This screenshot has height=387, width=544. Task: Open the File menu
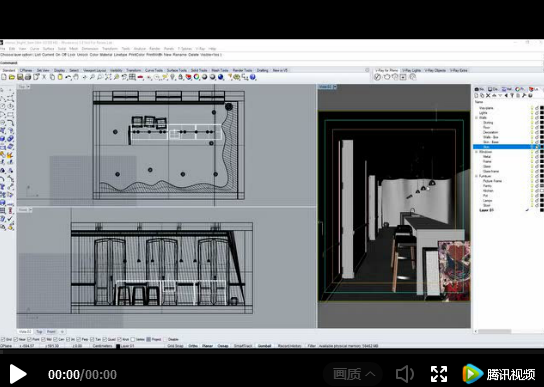click(x=3, y=49)
